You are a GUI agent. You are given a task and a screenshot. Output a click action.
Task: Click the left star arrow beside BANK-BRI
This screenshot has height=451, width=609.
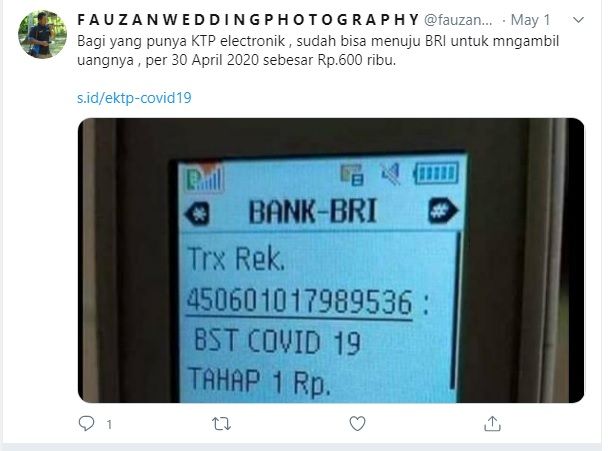pos(198,213)
